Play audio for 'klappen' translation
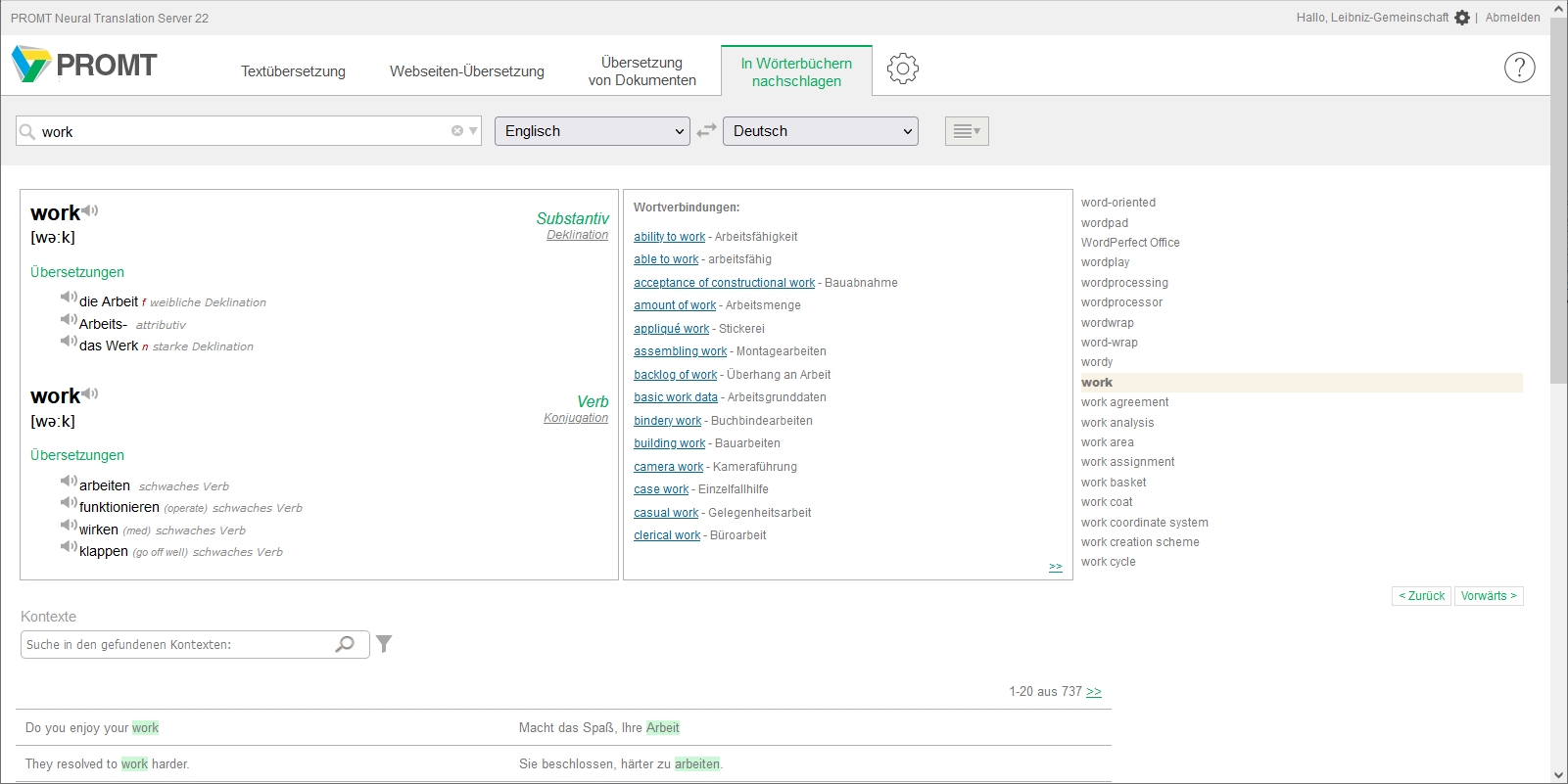This screenshot has width=1568, height=784. [69, 547]
